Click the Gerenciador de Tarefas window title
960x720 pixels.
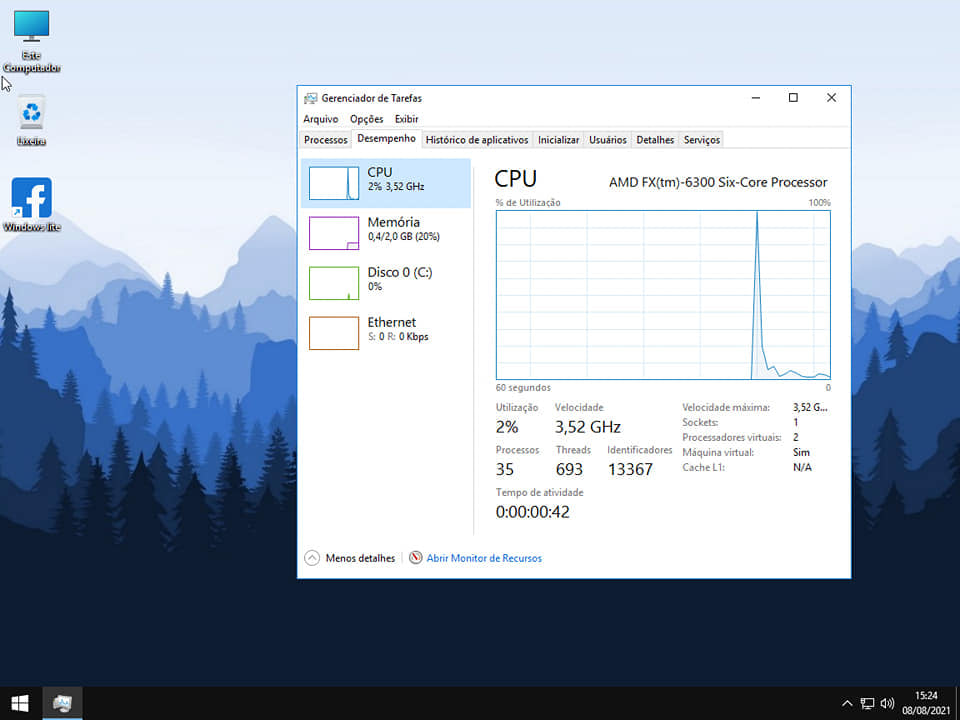tap(372, 98)
